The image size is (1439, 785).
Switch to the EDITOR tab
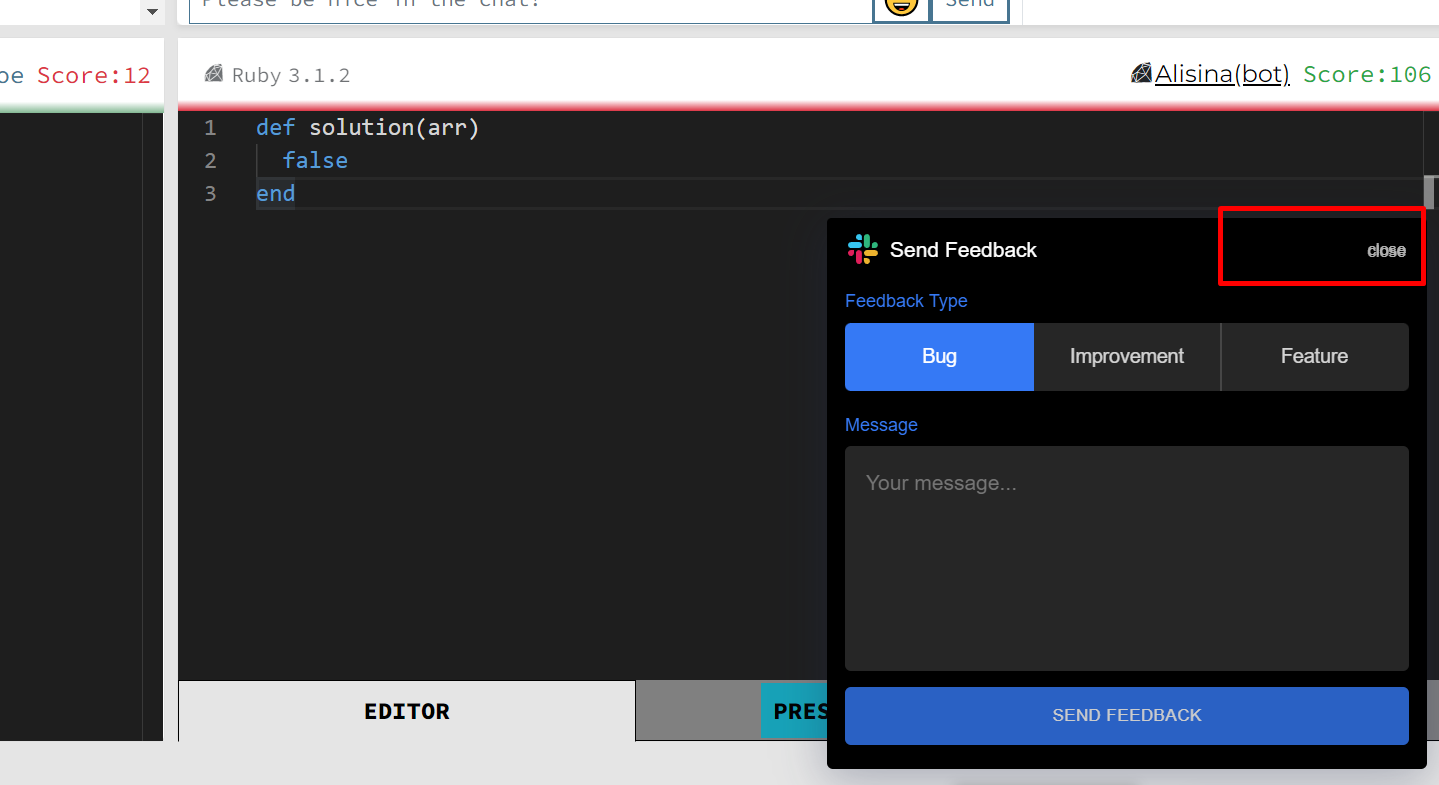pos(407,711)
